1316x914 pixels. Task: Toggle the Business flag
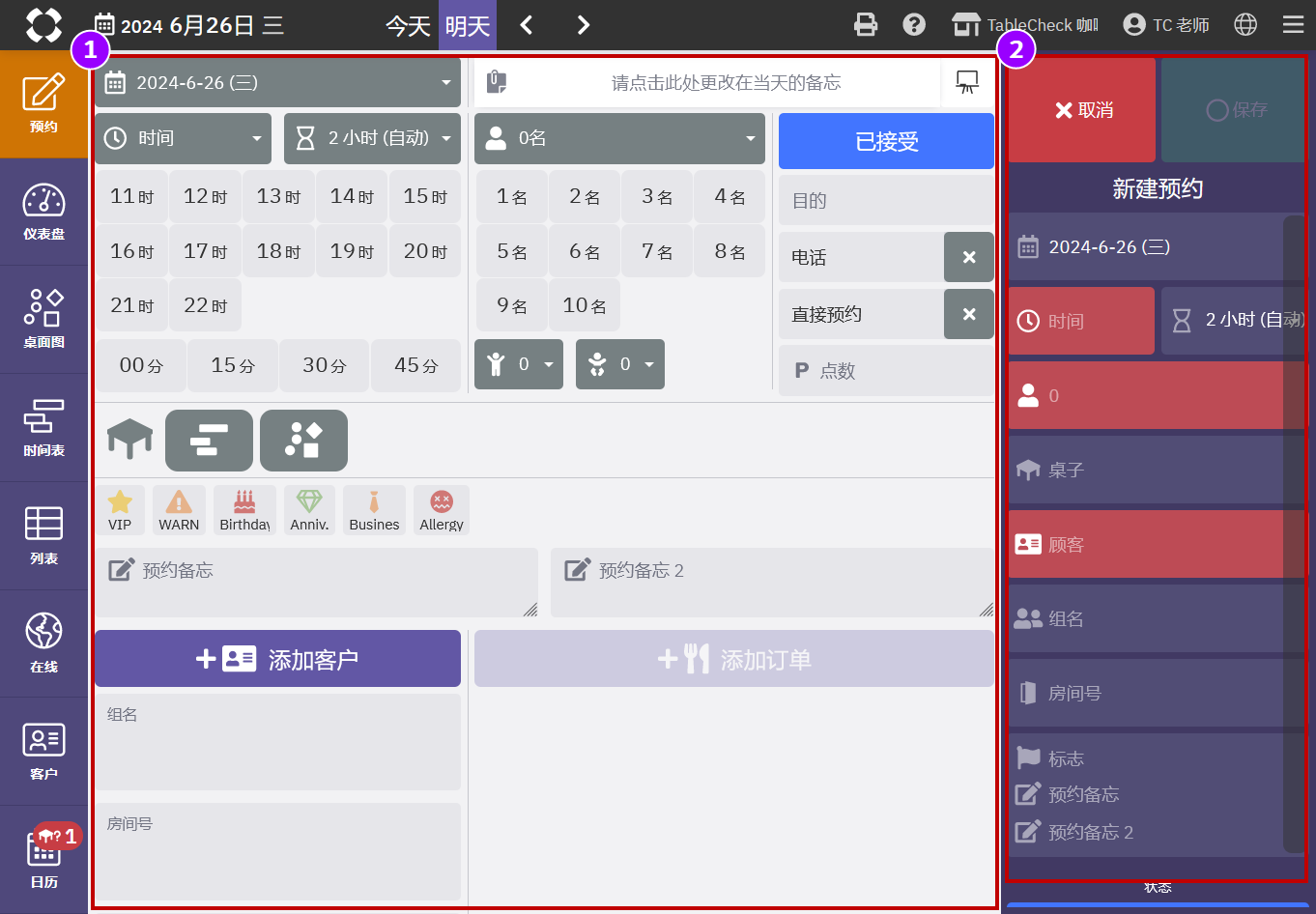[374, 510]
